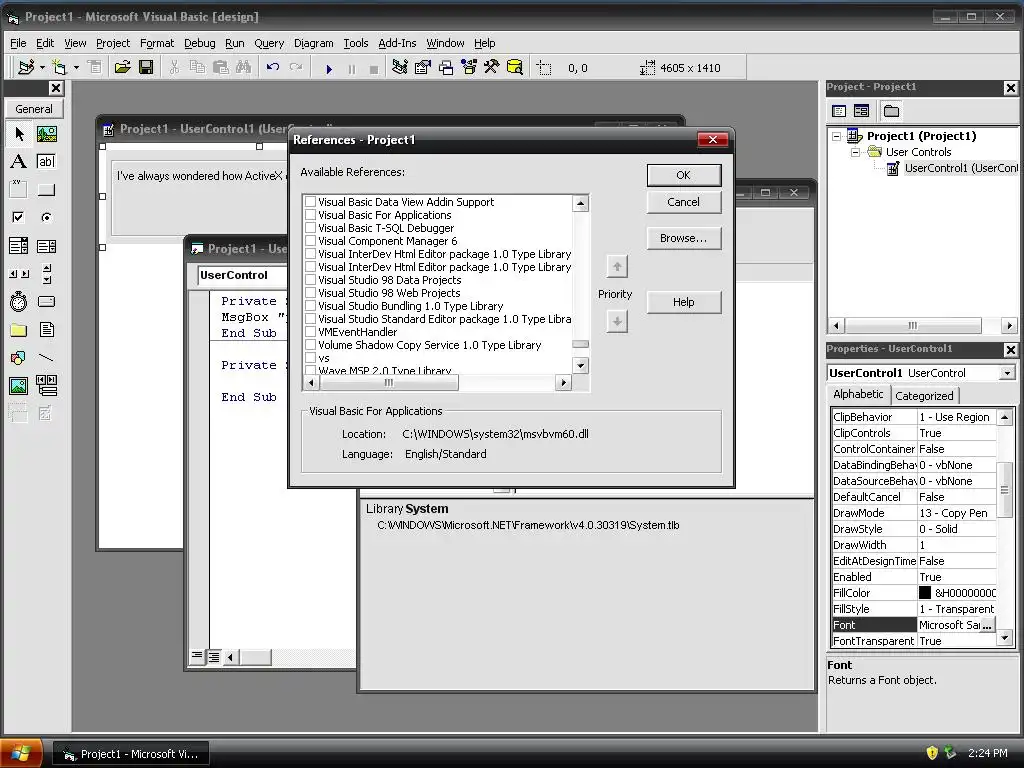Check Volume Shadow Copy Service 1.0 reference

tap(311, 345)
